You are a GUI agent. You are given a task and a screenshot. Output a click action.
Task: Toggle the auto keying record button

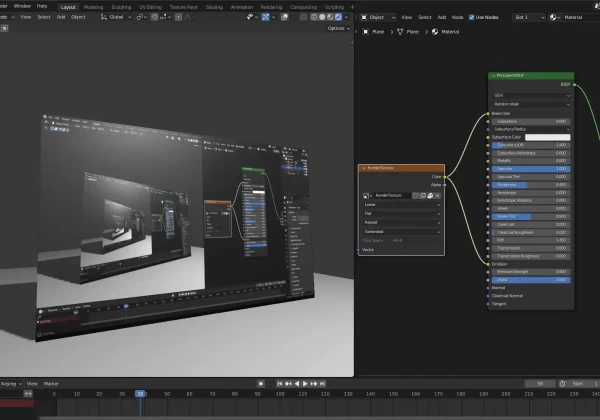coord(261,383)
